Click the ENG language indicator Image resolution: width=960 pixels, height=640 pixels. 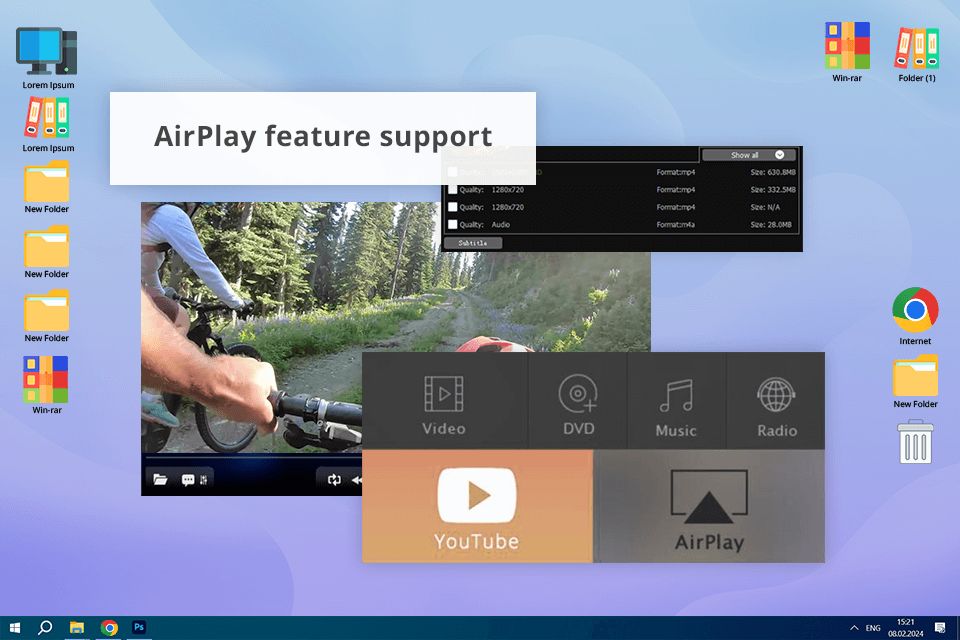(873, 628)
